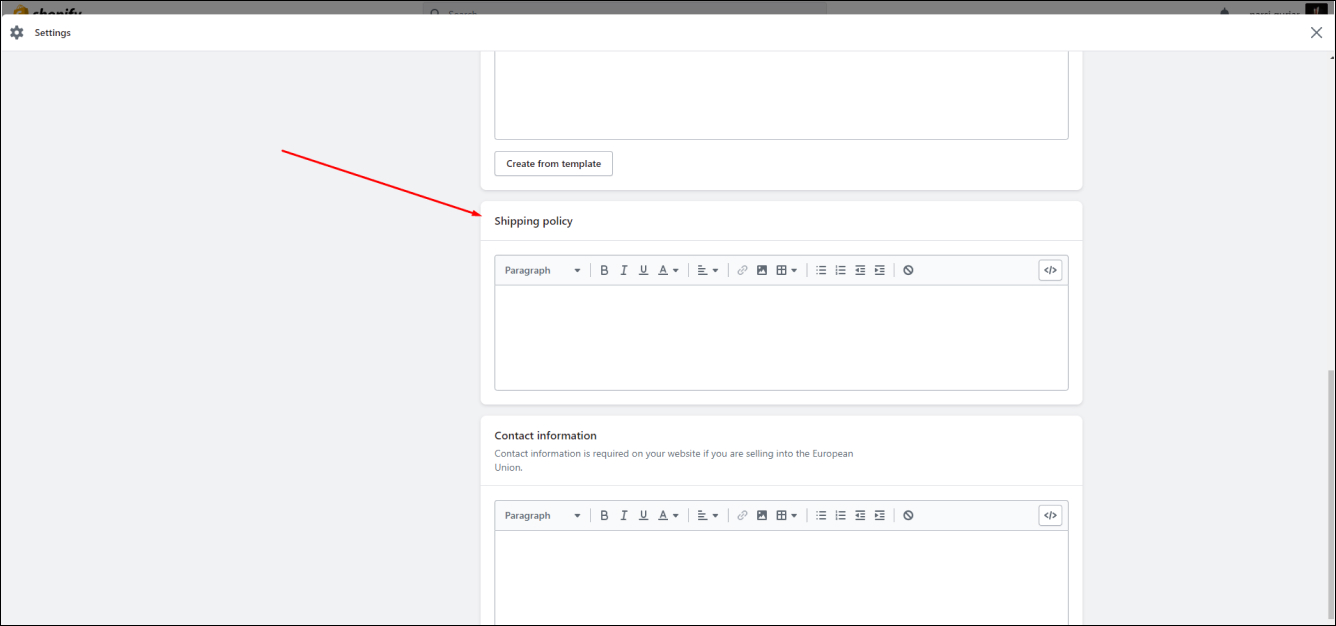
Task: Select the "Contact information" heading text
Action: coord(545,436)
